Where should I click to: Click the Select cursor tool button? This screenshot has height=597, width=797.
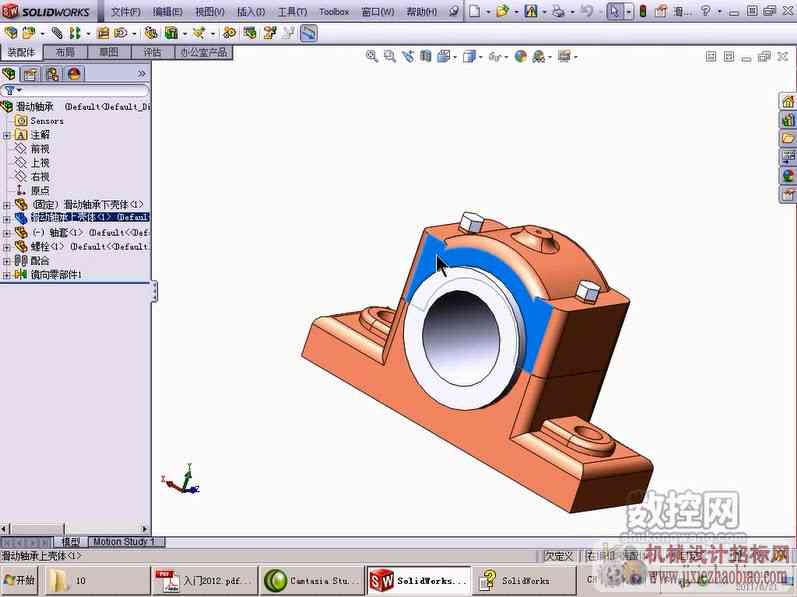click(615, 11)
